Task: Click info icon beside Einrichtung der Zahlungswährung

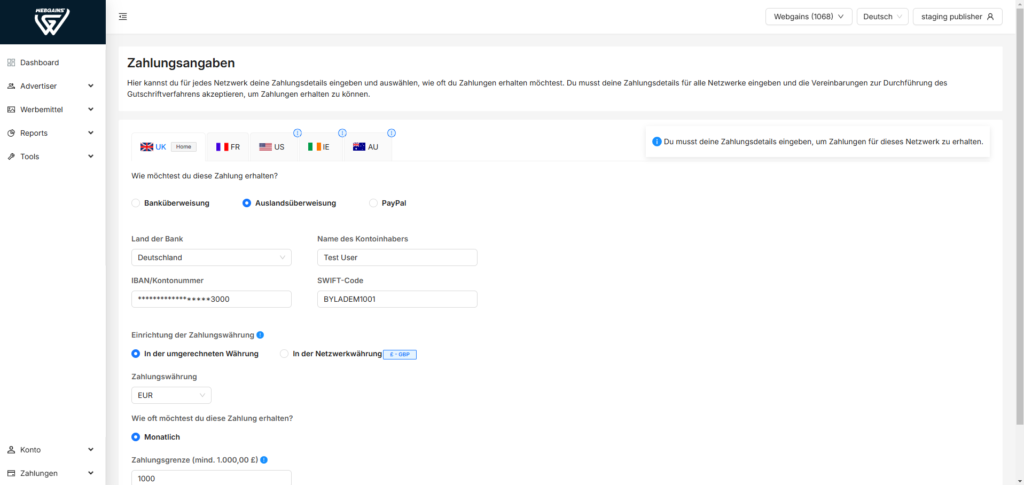Action: 260,335
